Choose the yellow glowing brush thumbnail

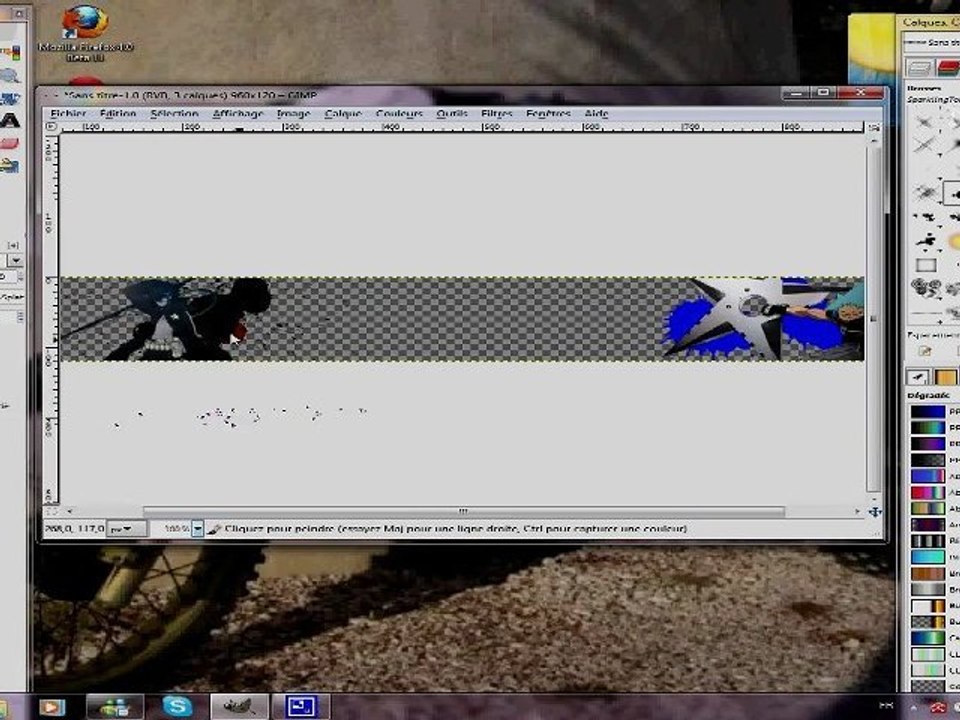coord(954,241)
